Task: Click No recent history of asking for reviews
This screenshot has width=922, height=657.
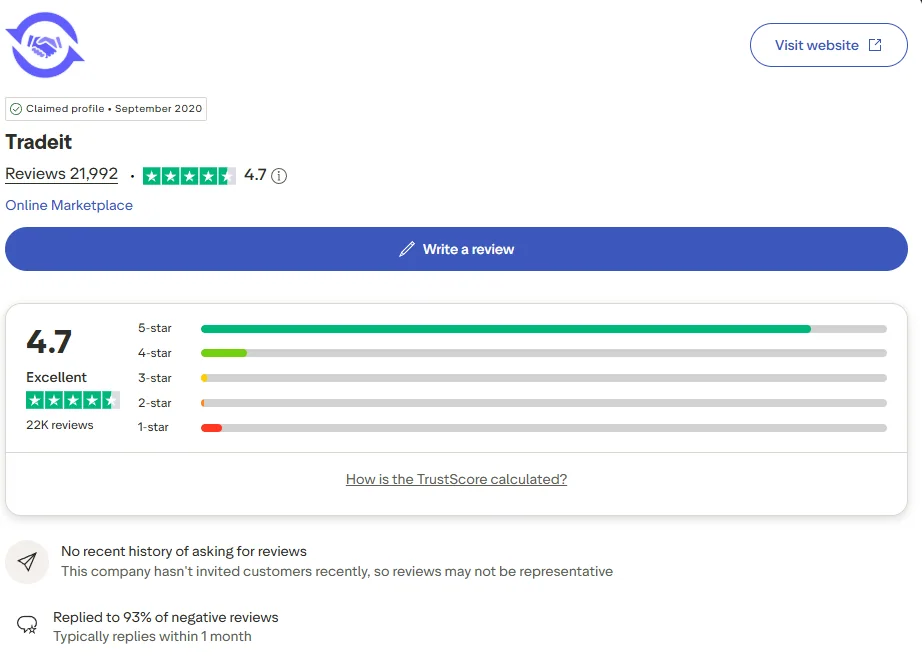Action: click(x=184, y=551)
